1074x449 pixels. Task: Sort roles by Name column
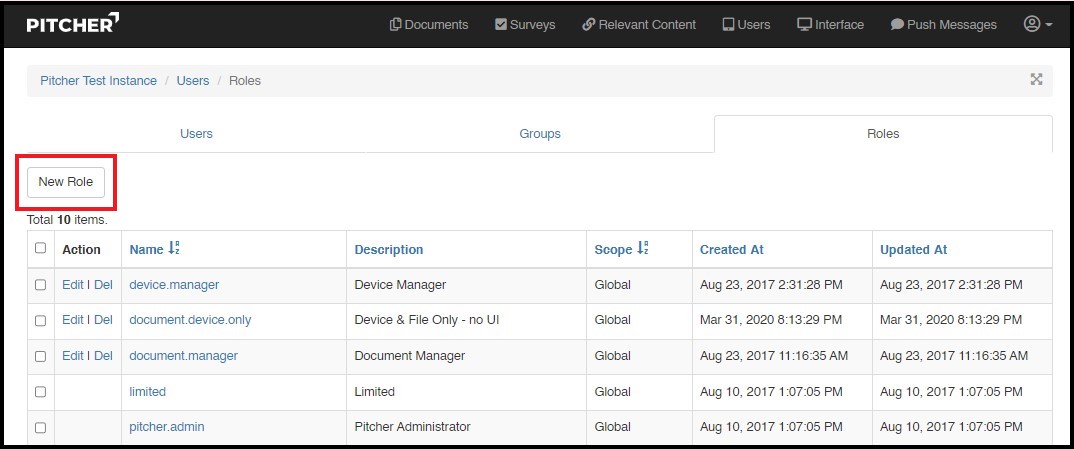tap(154, 249)
